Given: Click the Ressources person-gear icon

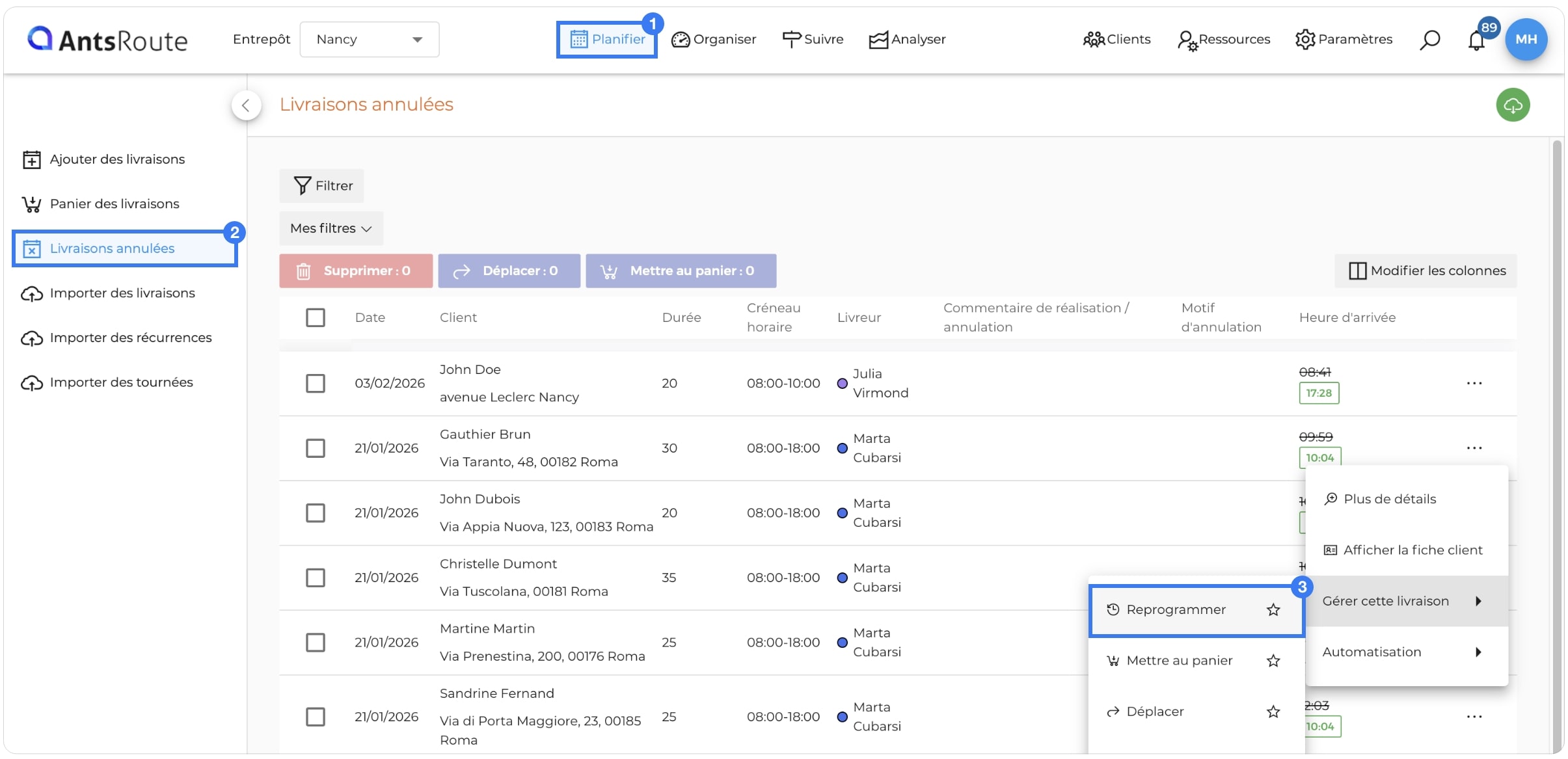Looking at the screenshot, I should (1187, 40).
